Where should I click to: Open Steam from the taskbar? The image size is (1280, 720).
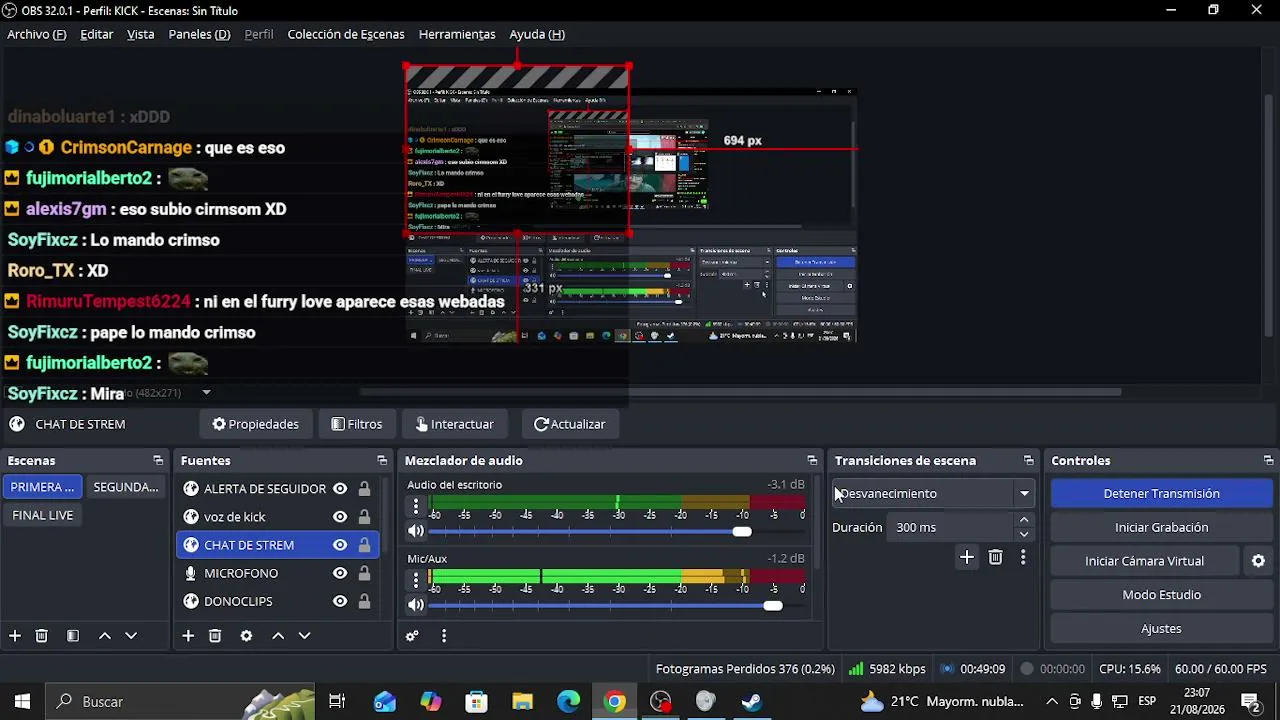click(752, 702)
